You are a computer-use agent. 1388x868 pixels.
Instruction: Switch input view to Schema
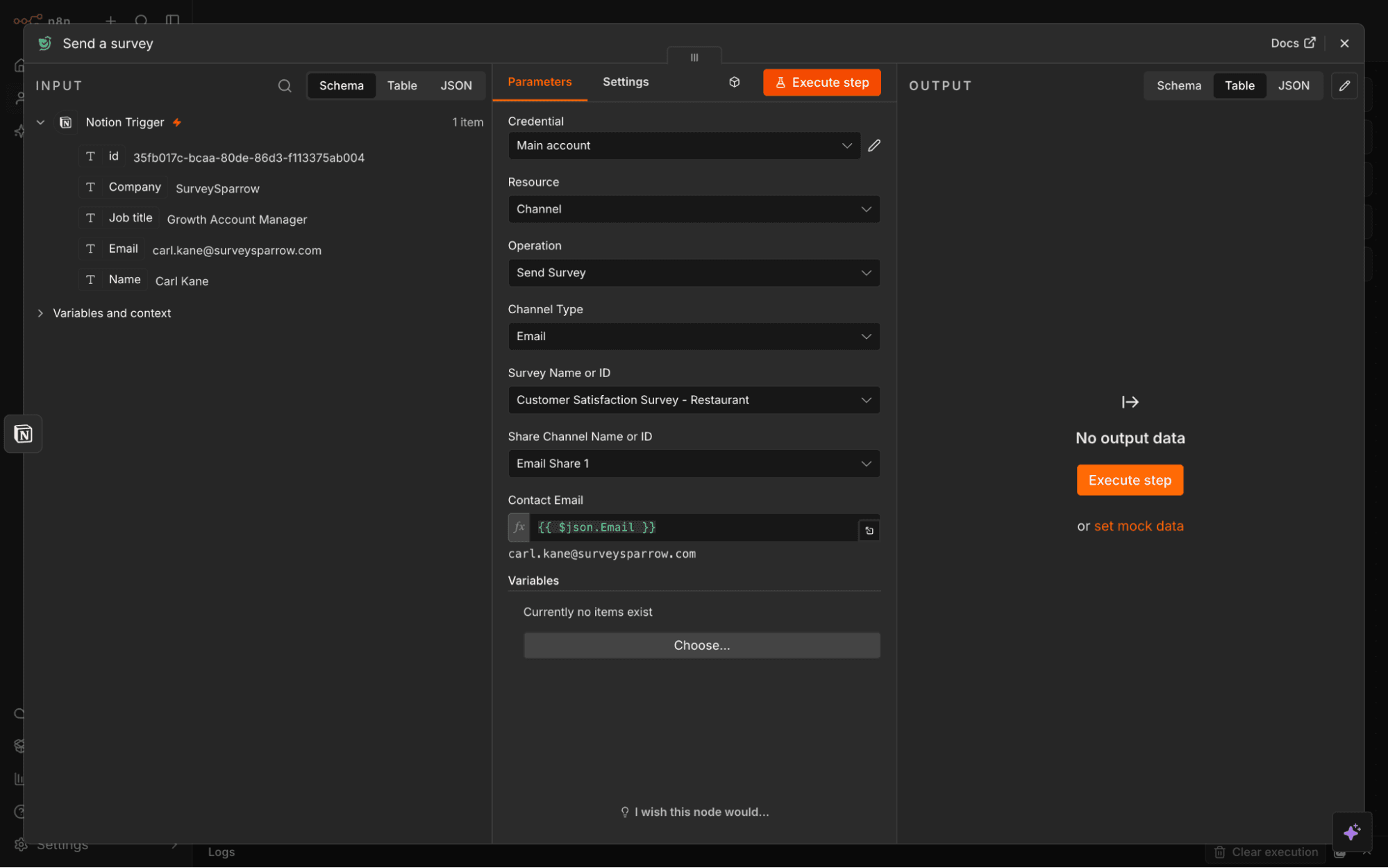pos(341,85)
